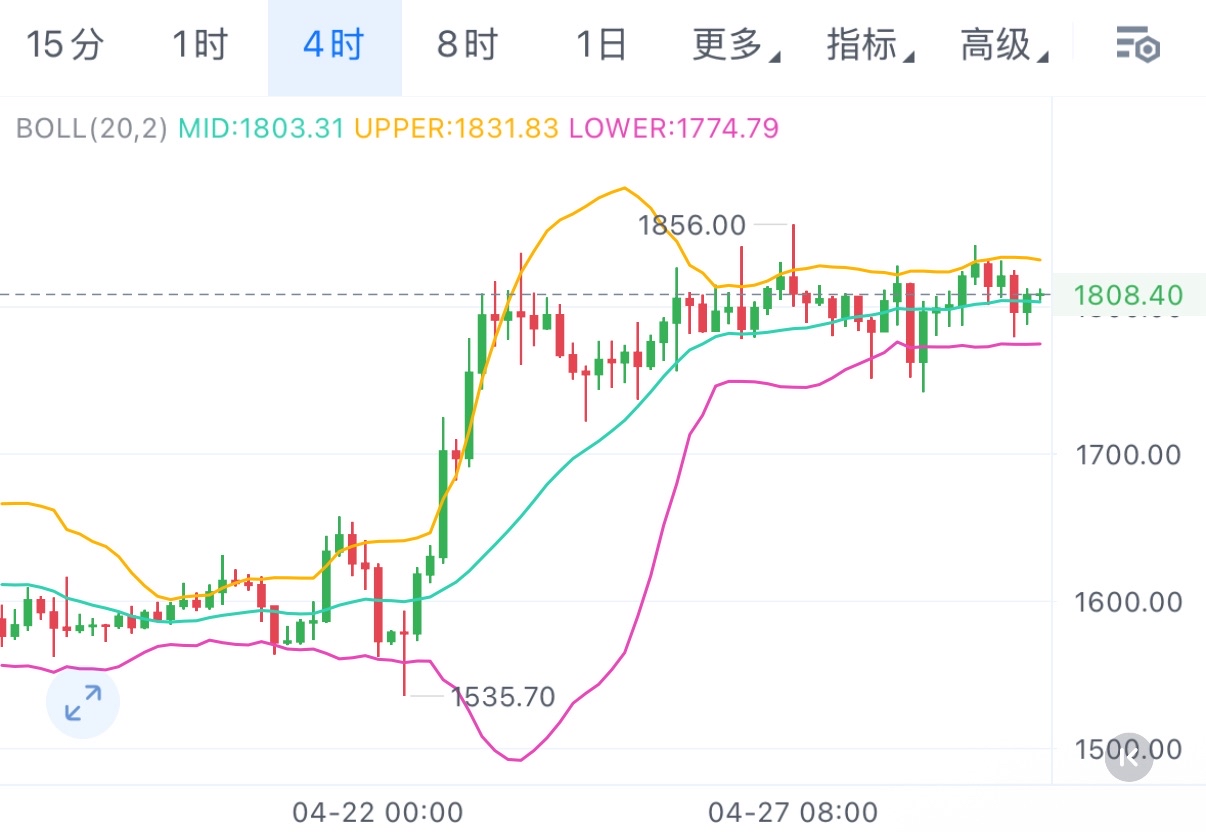The image size is (1206, 832).
Task: Choose the 1日 daily timeframe
Action: click(601, 46)
